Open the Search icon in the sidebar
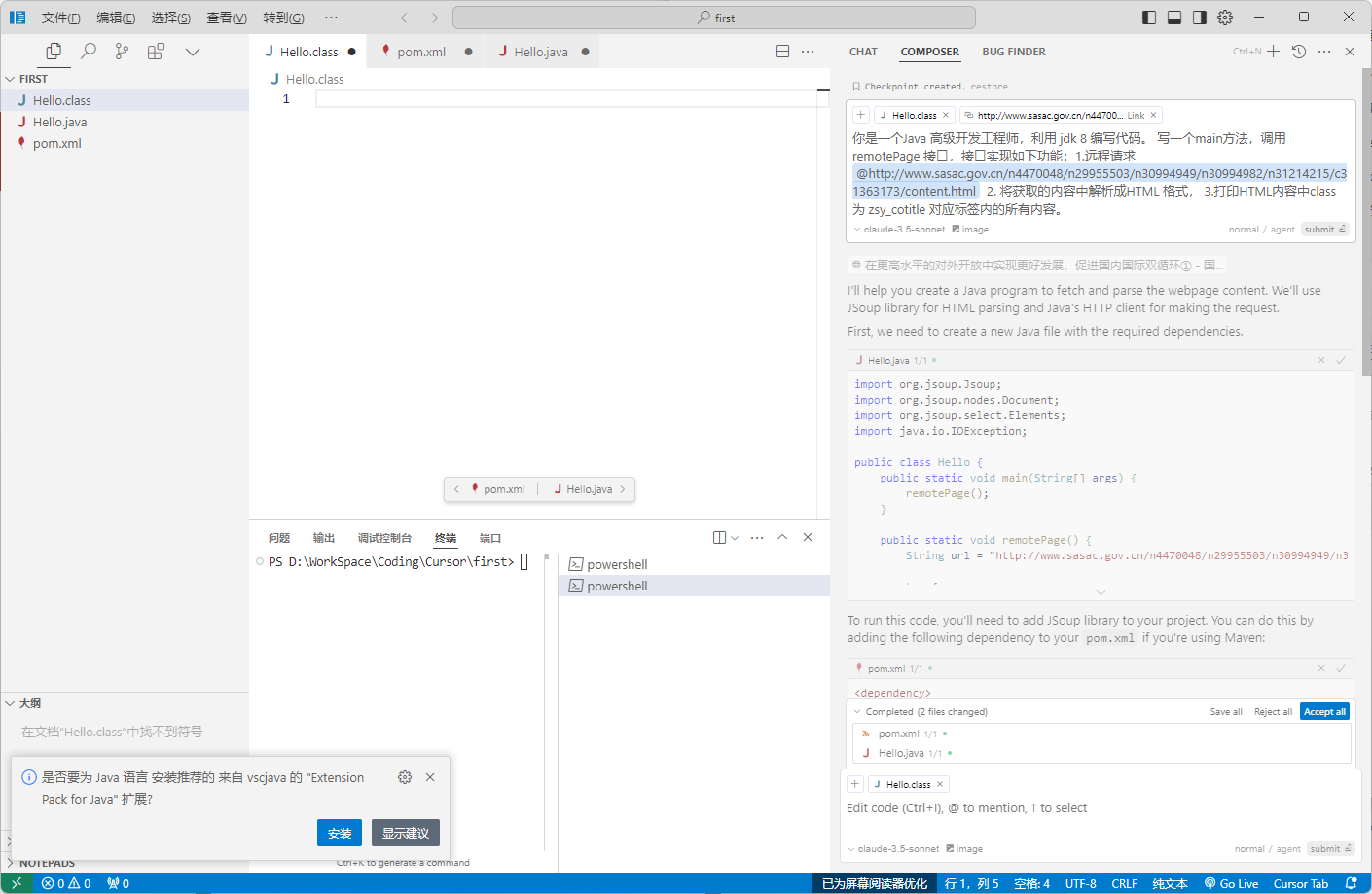 pyautogui.click(x=89, y=52)
